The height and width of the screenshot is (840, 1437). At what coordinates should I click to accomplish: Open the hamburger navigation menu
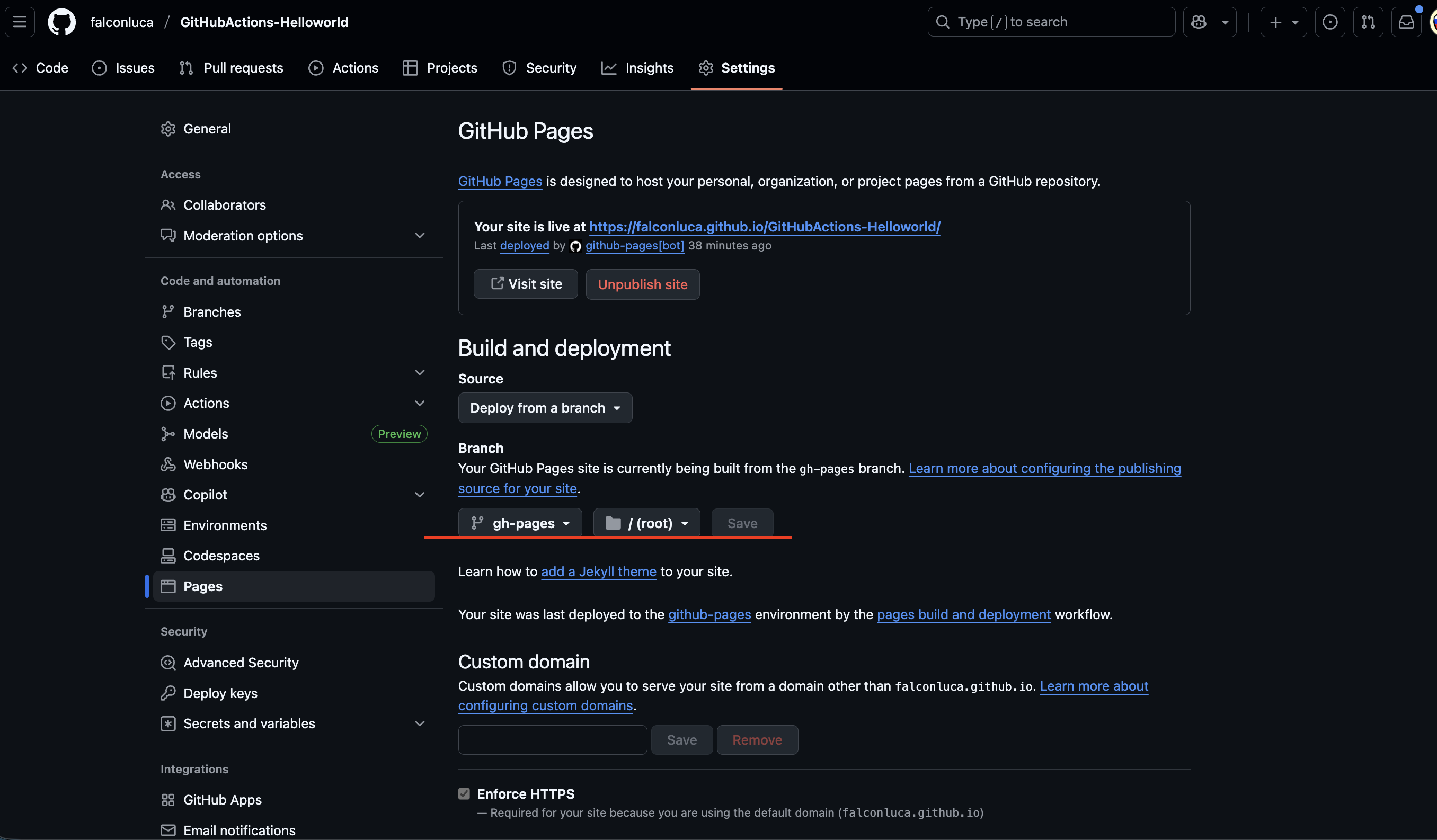pos(20,22)
